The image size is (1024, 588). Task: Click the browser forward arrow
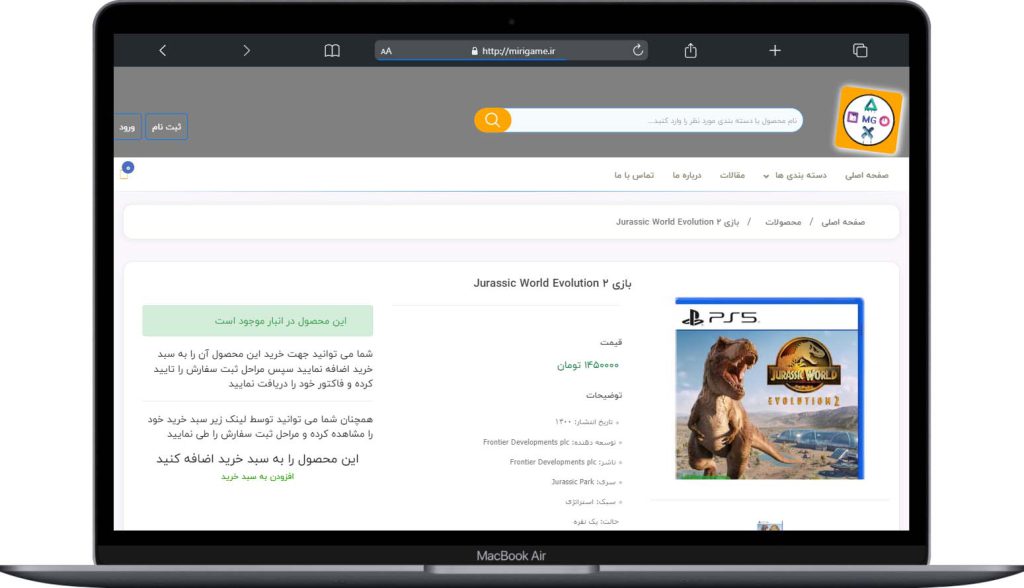(x=247, y=51)
